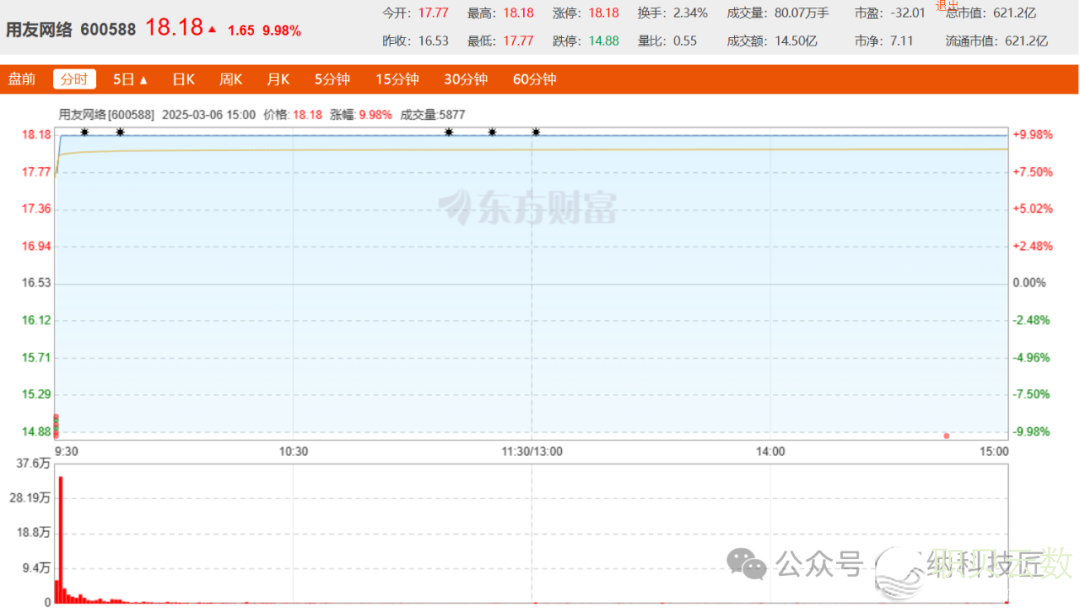
Task: Click the 28.19万 volume axis label
Action: pos(30,499)
